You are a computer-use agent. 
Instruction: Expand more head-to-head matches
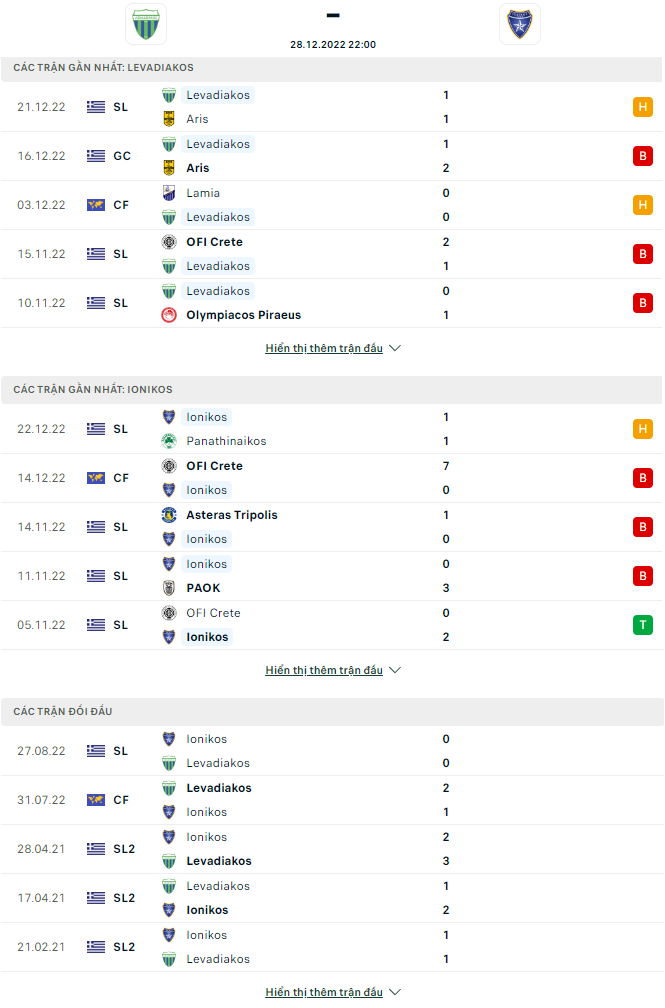click(x=332, y=993)
